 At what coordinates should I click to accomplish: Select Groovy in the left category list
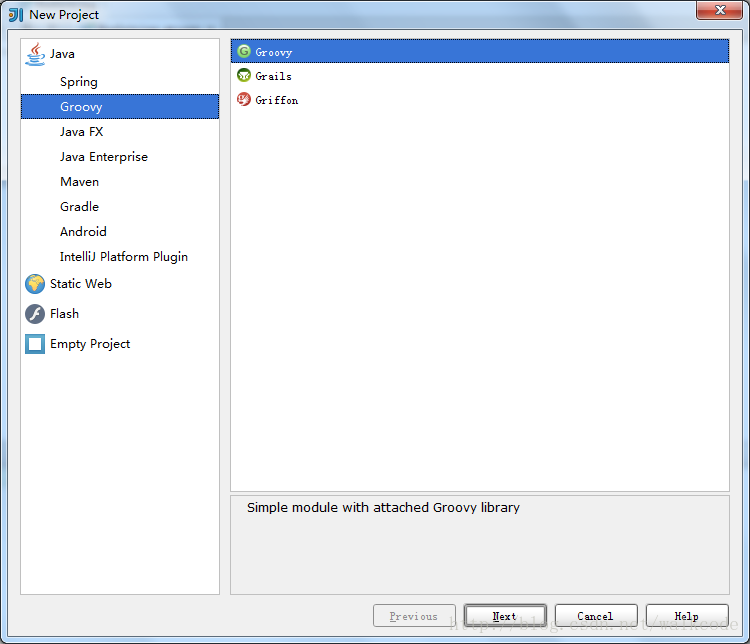120,107
